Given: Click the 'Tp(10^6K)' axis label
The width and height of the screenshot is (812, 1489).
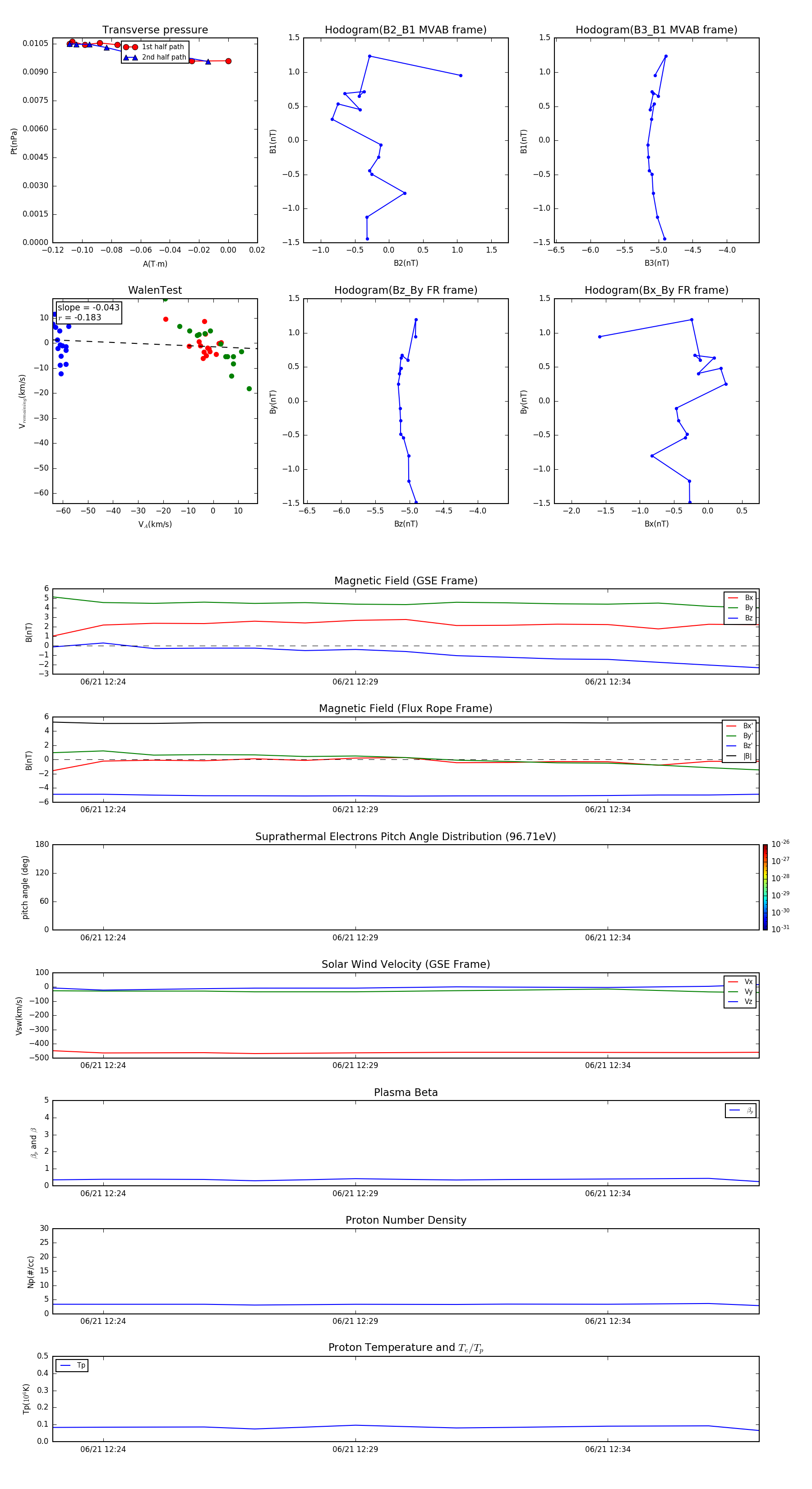Looking at the screenshot, I should click(x=26, y=1399).
